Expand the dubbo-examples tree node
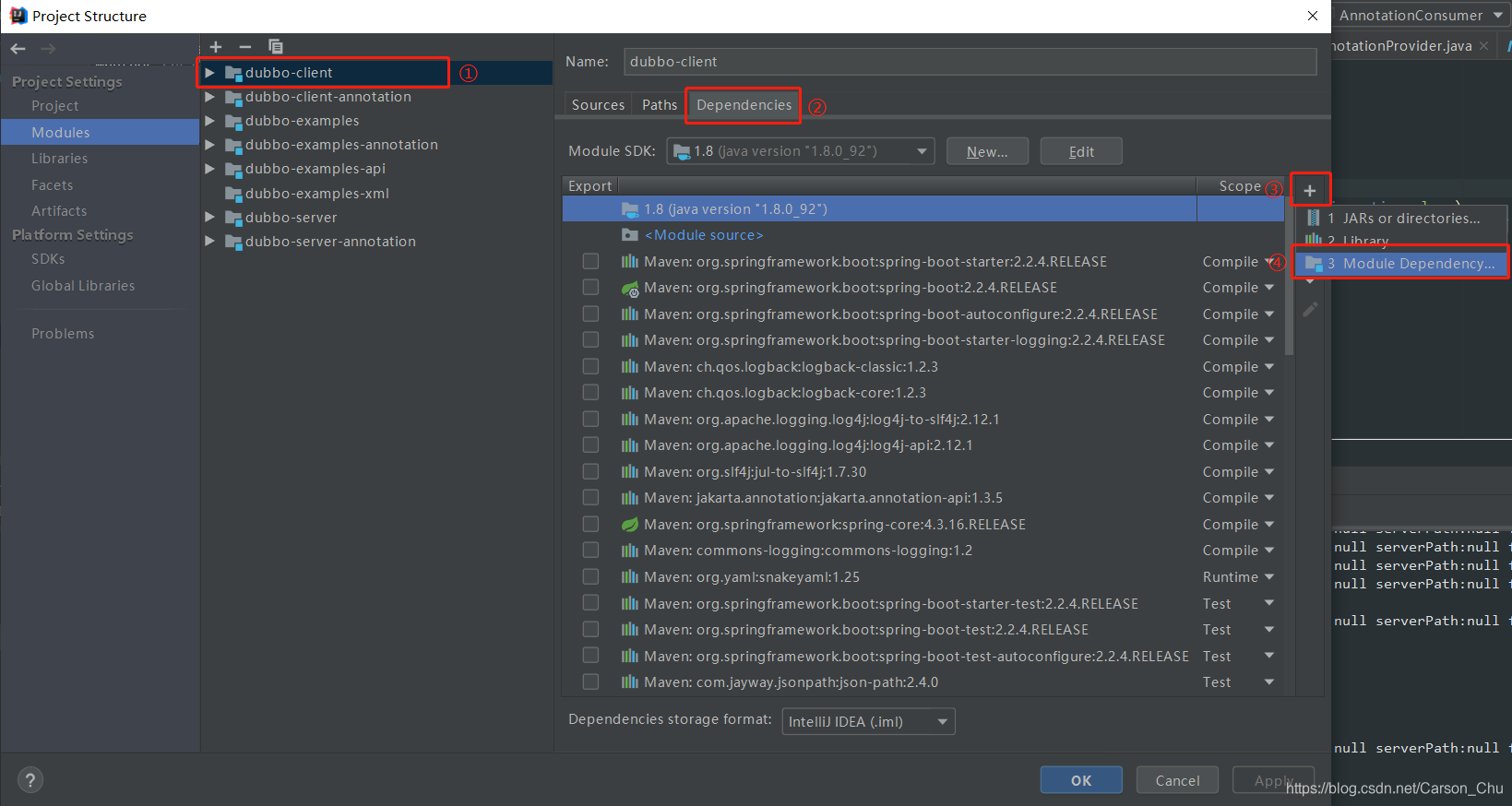Viewport: 1512px width, 806px height. click(x=210, y=121)
